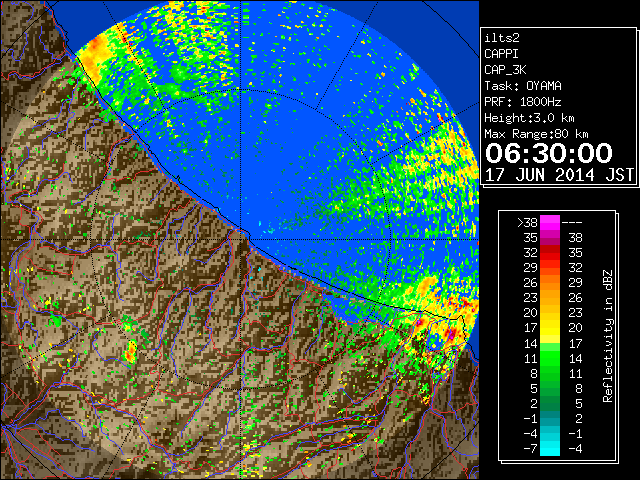
Task: Click the 'Max Range:80 km' text
Action: [x=536, y=134]
